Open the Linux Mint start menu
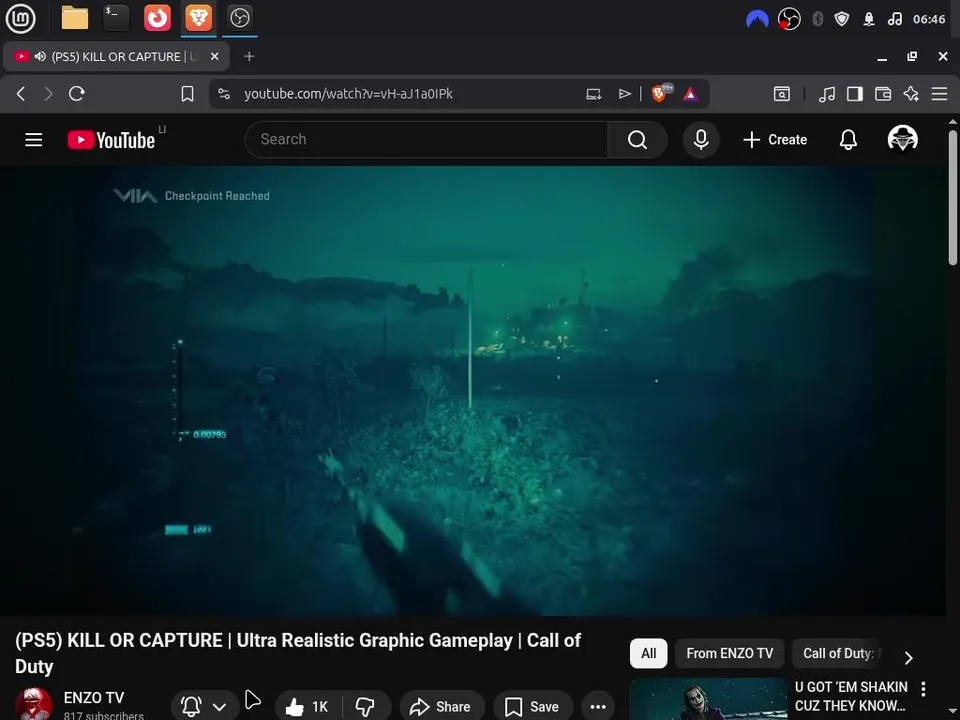The image size is (960, 720). (20, 18)
